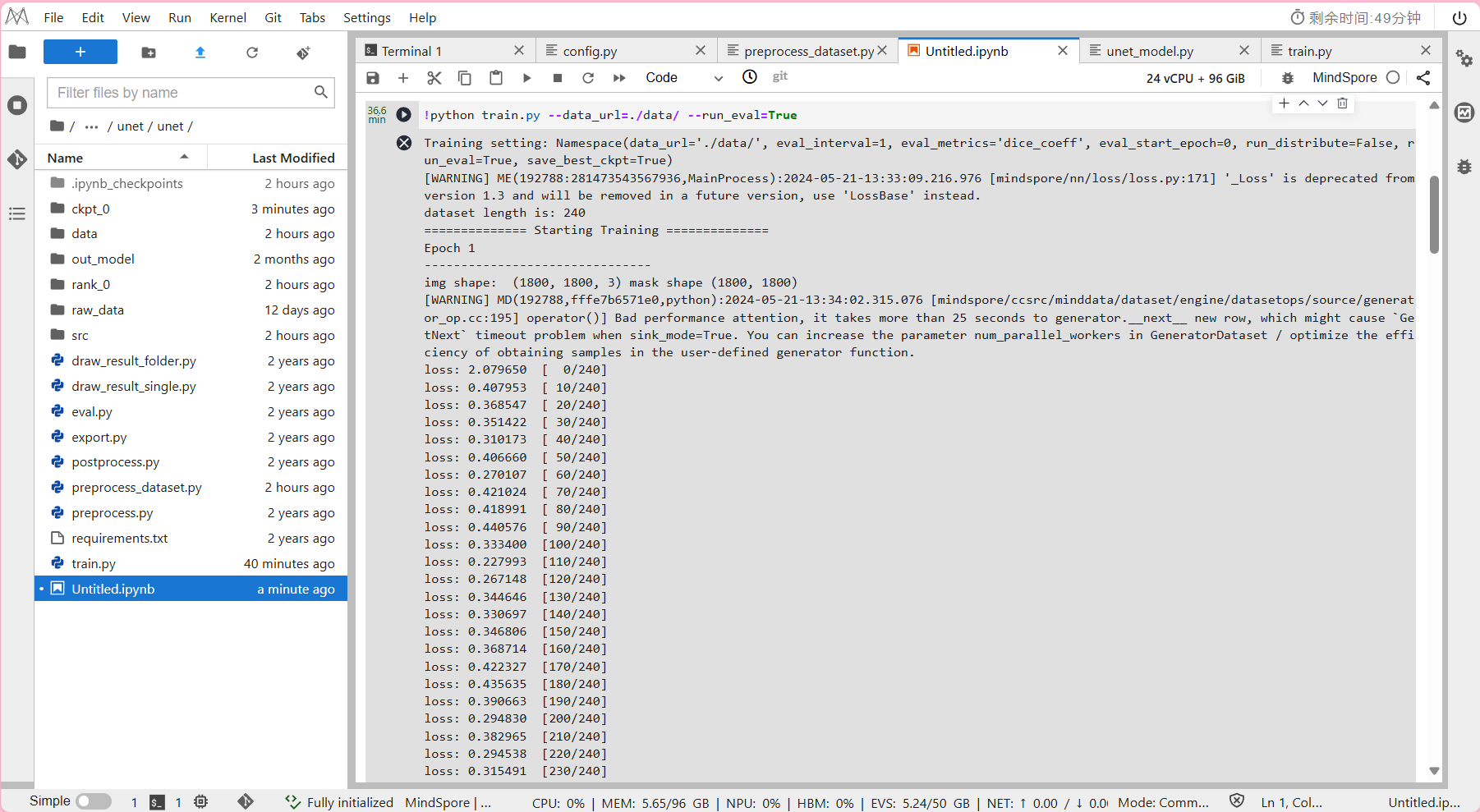Insert a cell below with the plus icon
The image size is (1480, 812).
pyautogui.click(x=403, y=77)
